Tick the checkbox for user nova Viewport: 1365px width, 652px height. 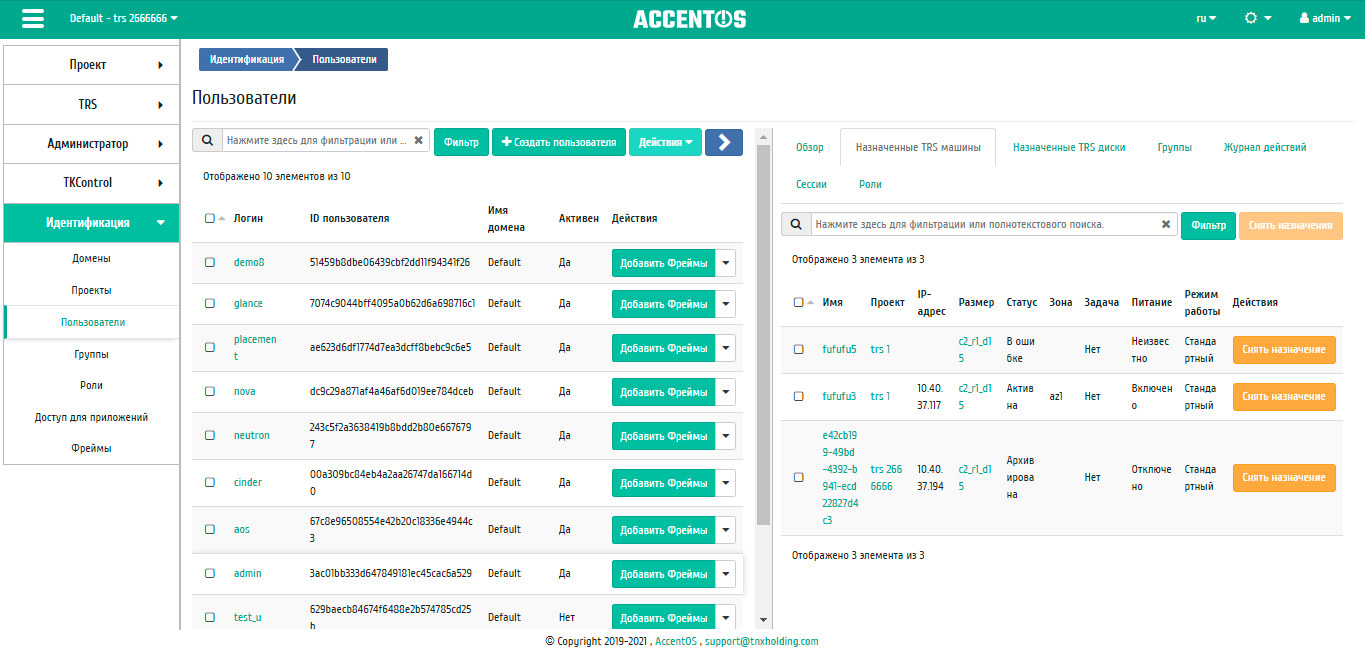[x=210, y=391]
